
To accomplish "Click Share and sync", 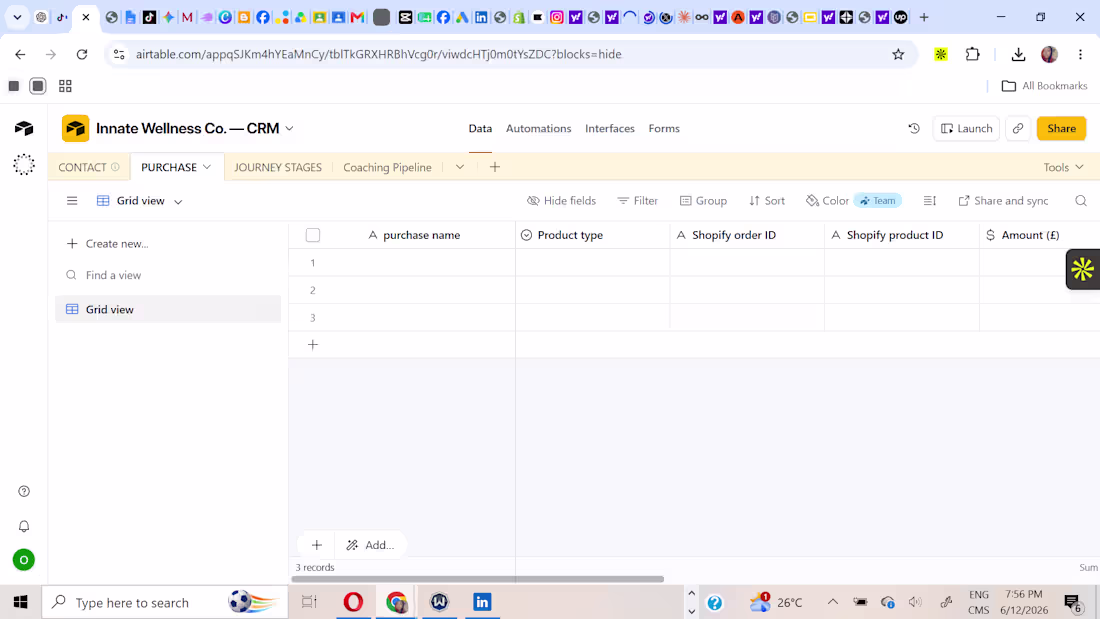I will [1003, 201].
